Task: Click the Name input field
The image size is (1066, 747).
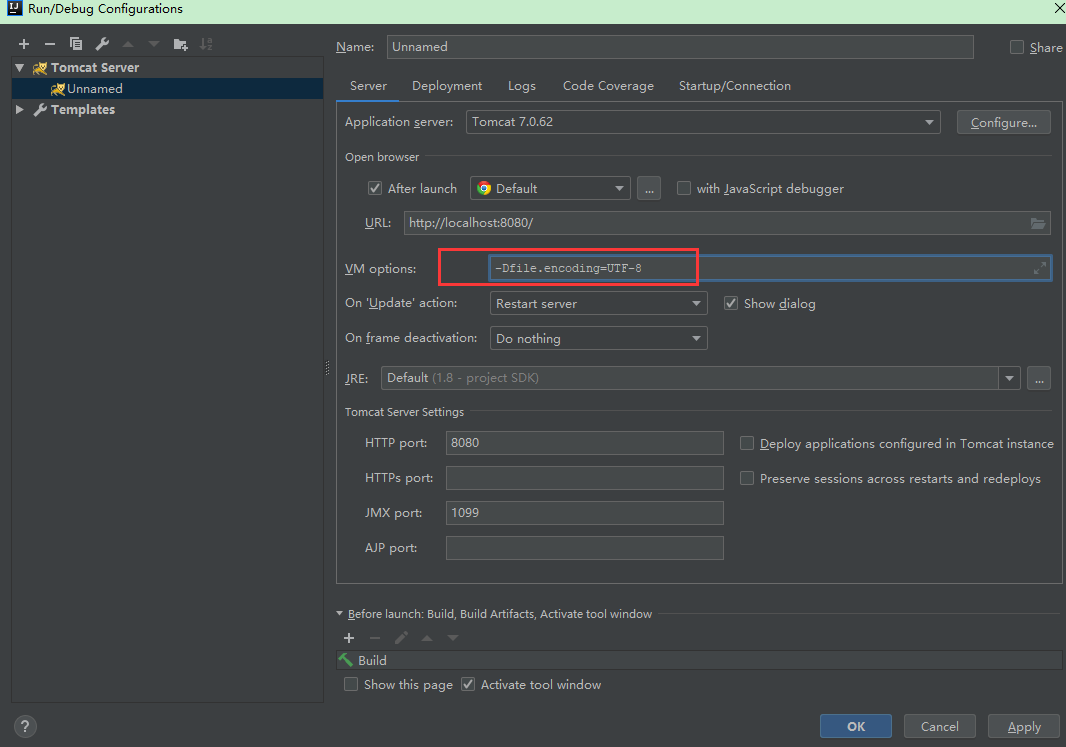Action: tap(680, 47)
